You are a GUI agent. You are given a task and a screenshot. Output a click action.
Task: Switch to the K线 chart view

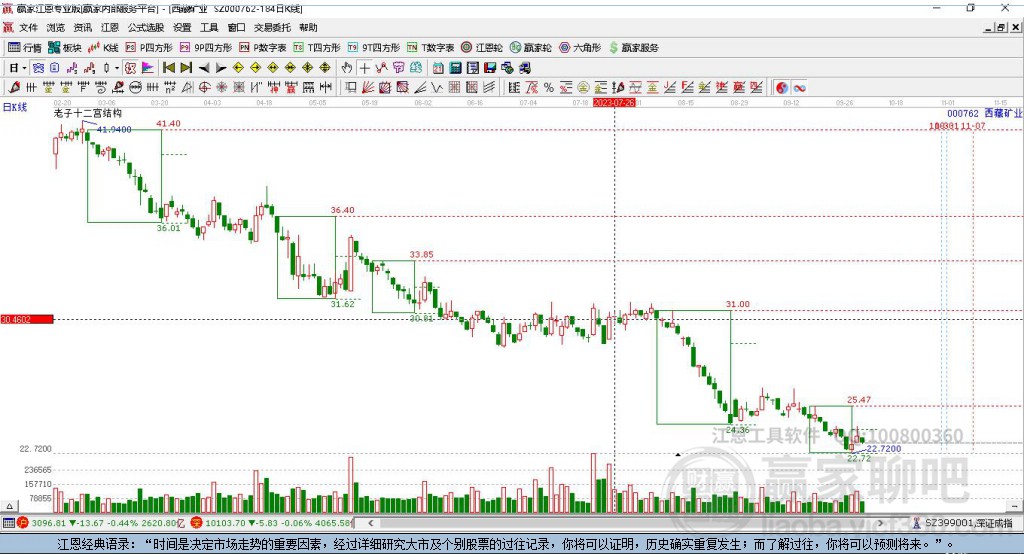pos(103,48)
